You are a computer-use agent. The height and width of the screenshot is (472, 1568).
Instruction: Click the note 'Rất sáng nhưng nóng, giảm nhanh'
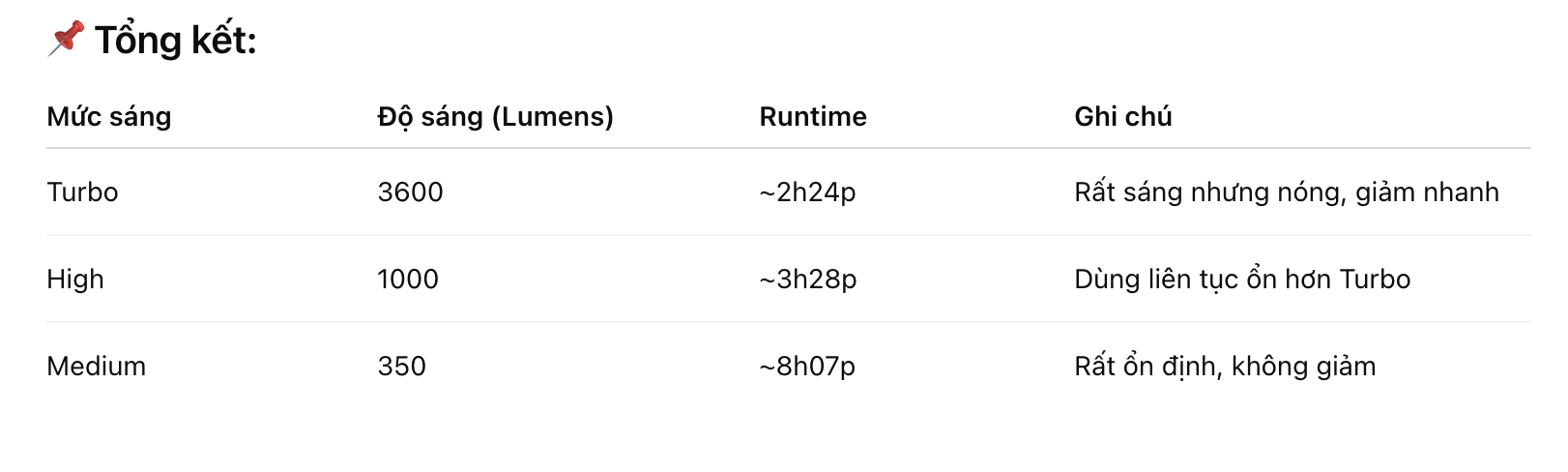click(x=1286, y=192)
